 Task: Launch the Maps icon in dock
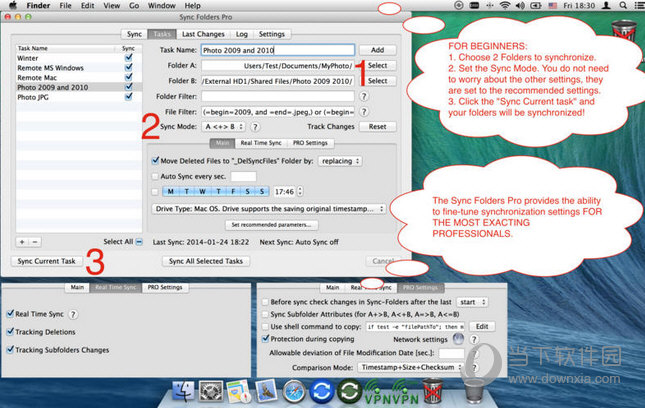pyautogui.click(x=238, y=391)
